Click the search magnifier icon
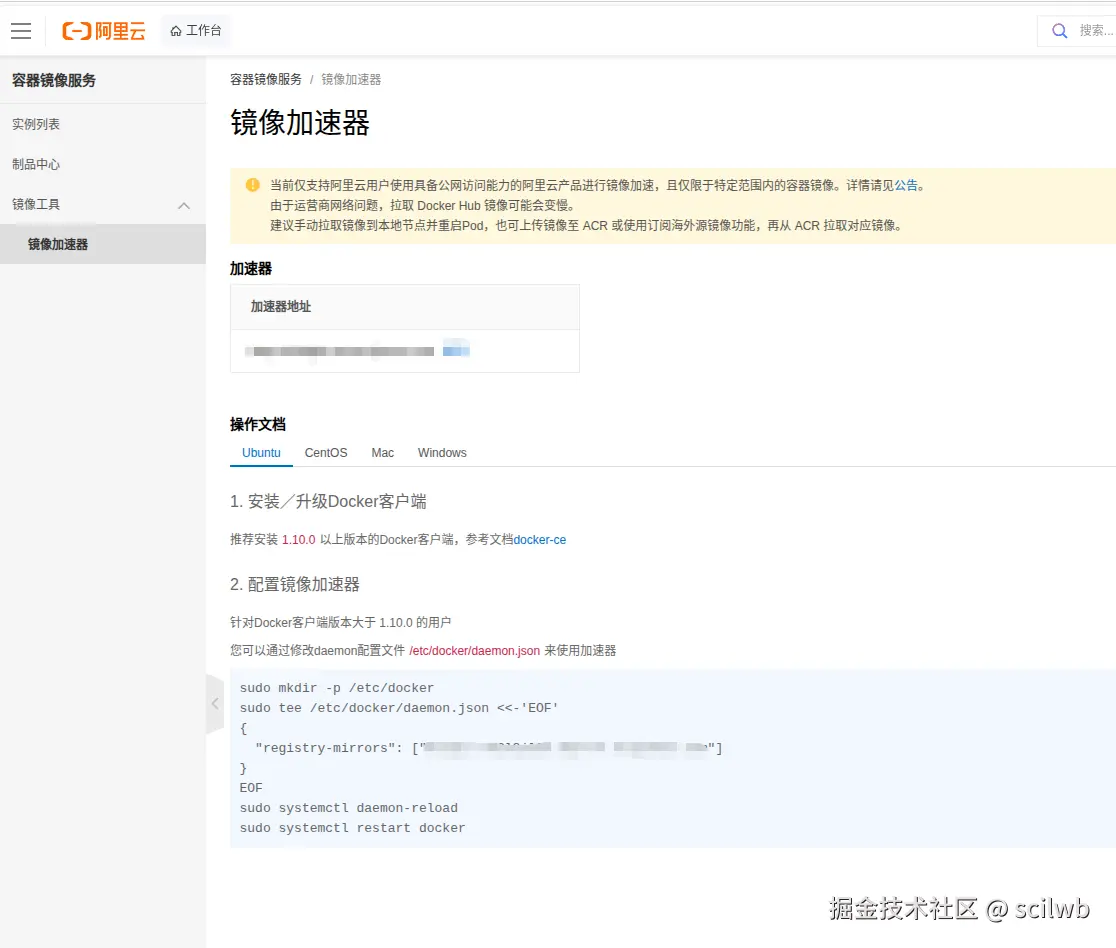1116x948 pixels. 1059,31
